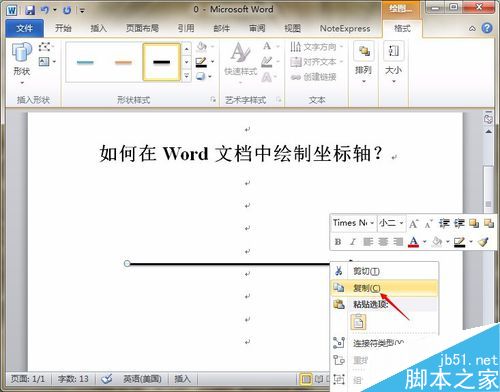Click the line's left end handle
The image size is (500, 392).
pyautogui.click(x=127, y=264)
